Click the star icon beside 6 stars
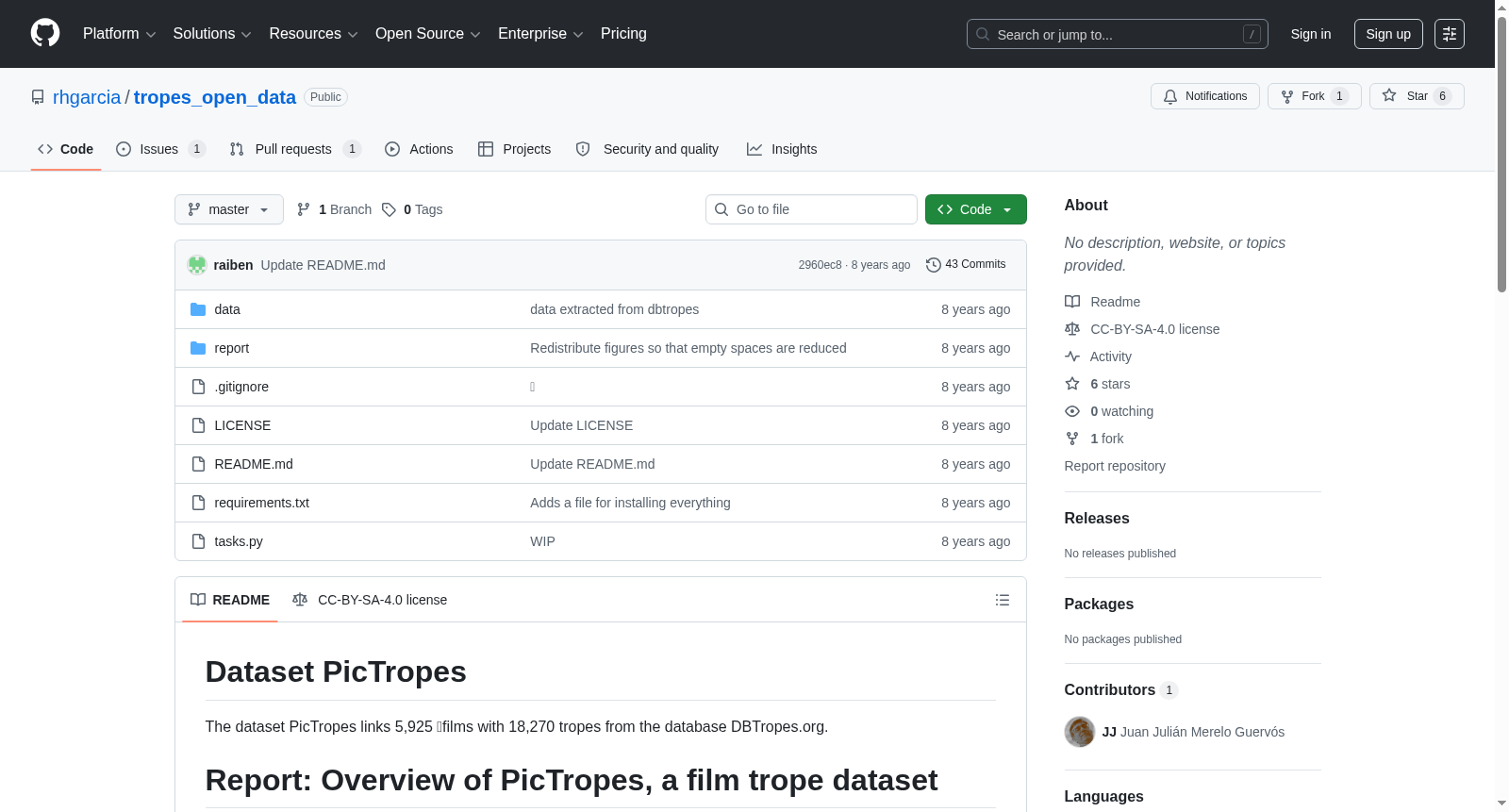1509x812 pixels. 1072,384
